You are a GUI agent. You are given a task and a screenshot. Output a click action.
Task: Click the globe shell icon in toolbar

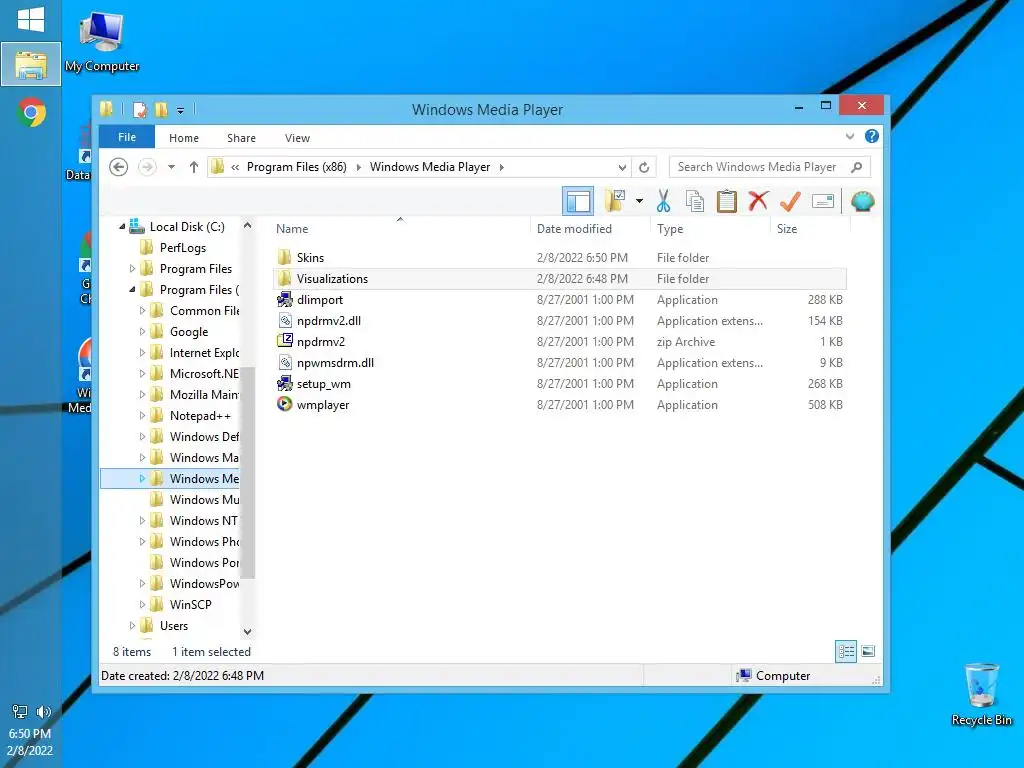863,201
